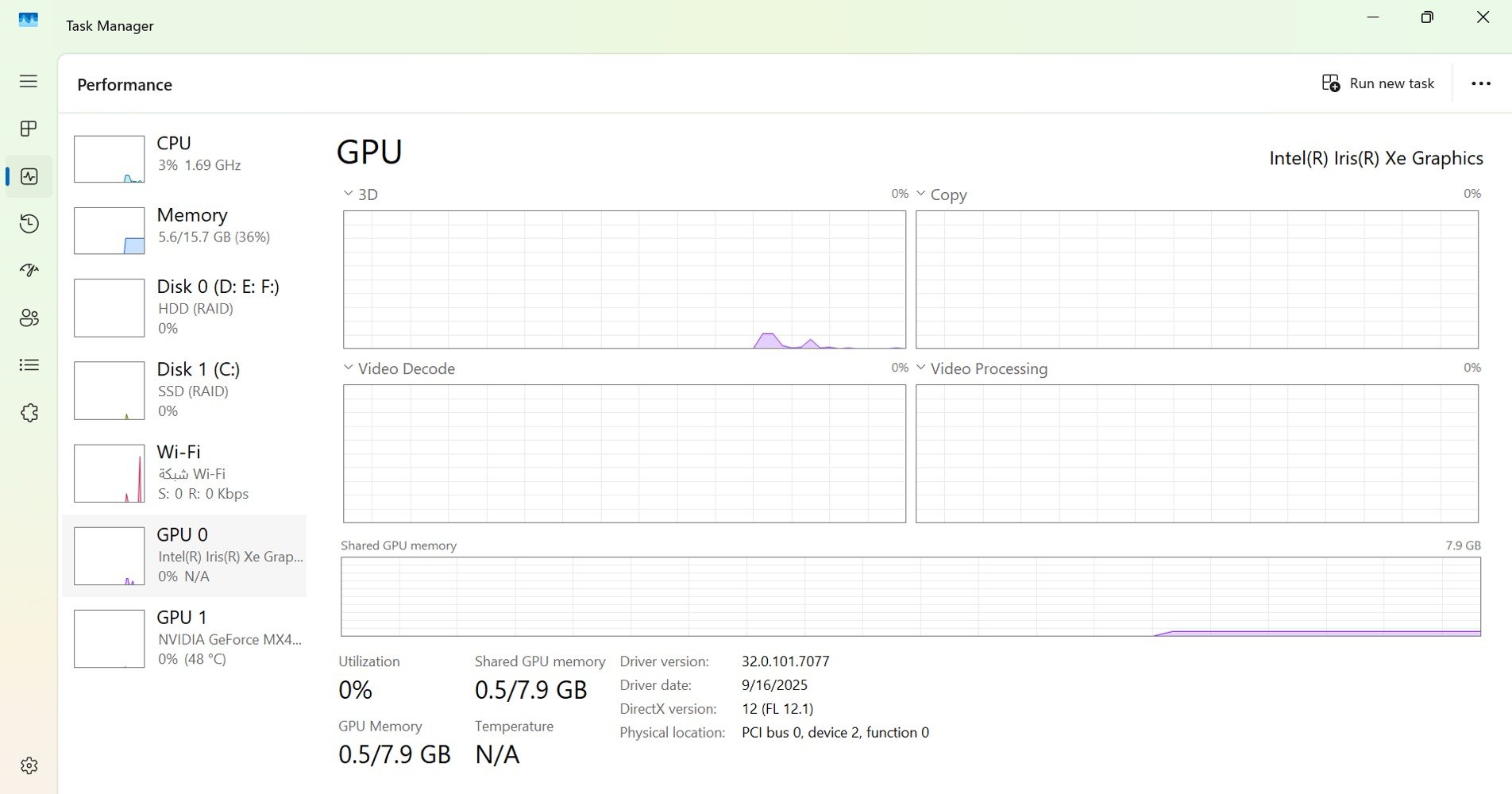
Task: Click the driver date 9/16/2025
Action: (774, 685)
